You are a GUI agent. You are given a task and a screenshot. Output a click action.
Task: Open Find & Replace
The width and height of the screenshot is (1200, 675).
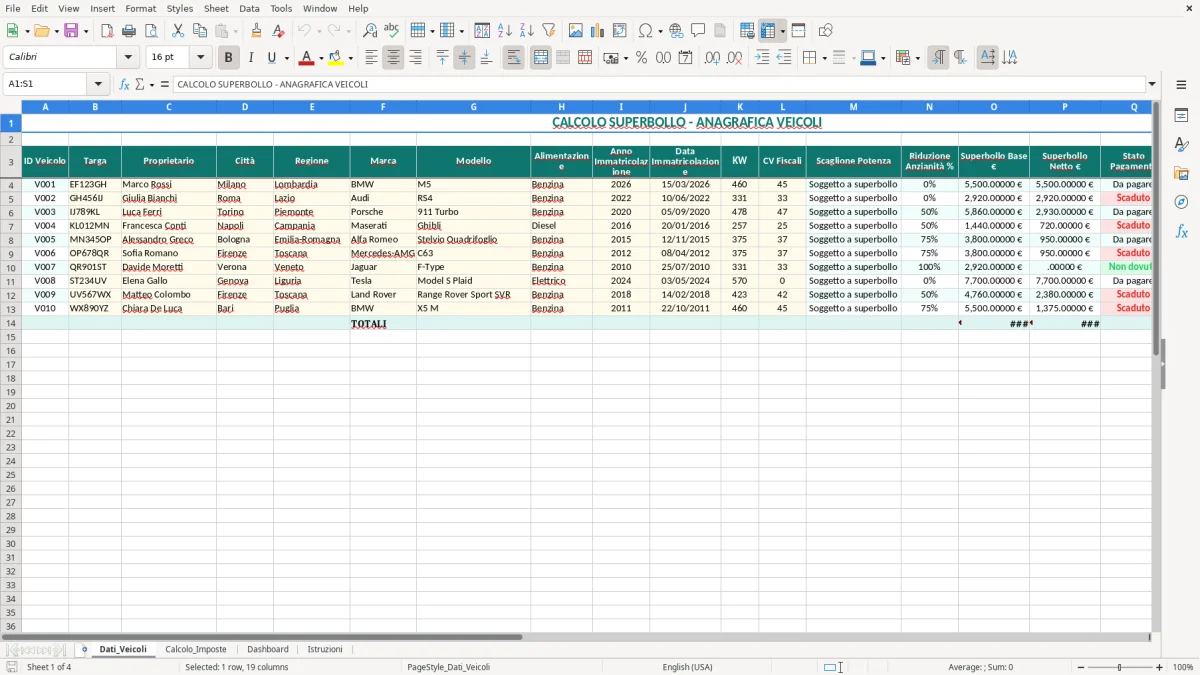click(x=370, y=31)
